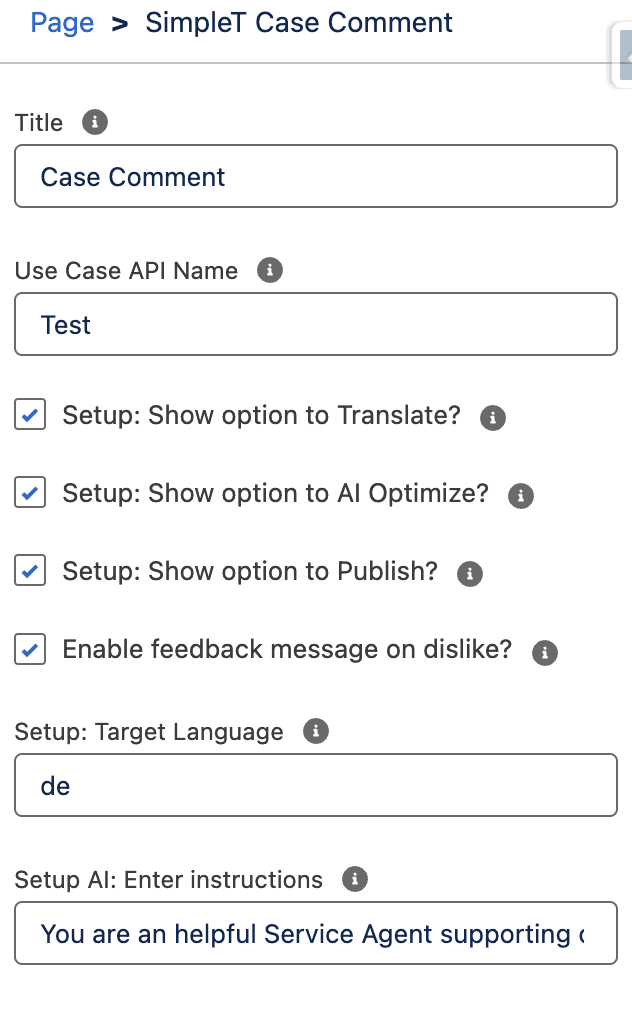
Task: Open the info tooltip beside Title
Action: tap(95, 122)
